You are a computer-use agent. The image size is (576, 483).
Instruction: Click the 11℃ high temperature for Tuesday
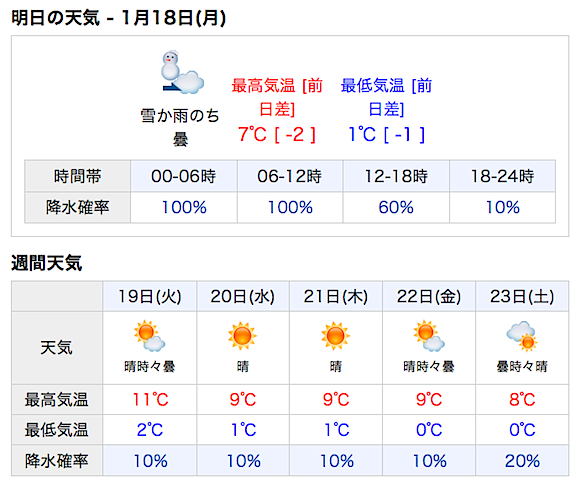pyautogui.click(x=150, y=400)
